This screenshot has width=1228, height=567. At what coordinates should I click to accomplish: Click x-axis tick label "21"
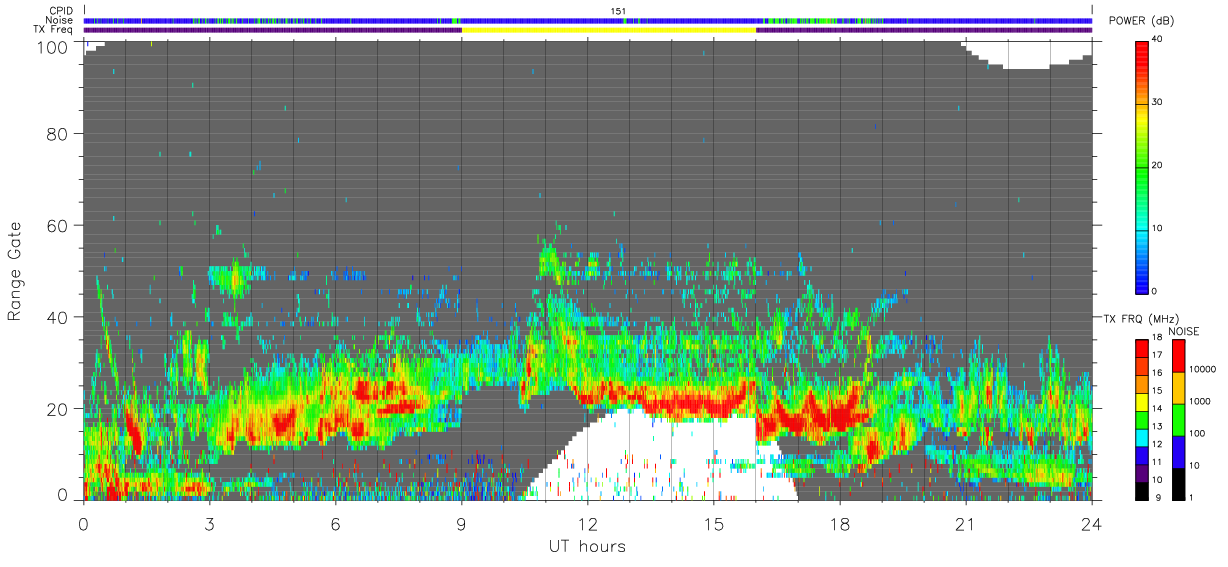965,523
